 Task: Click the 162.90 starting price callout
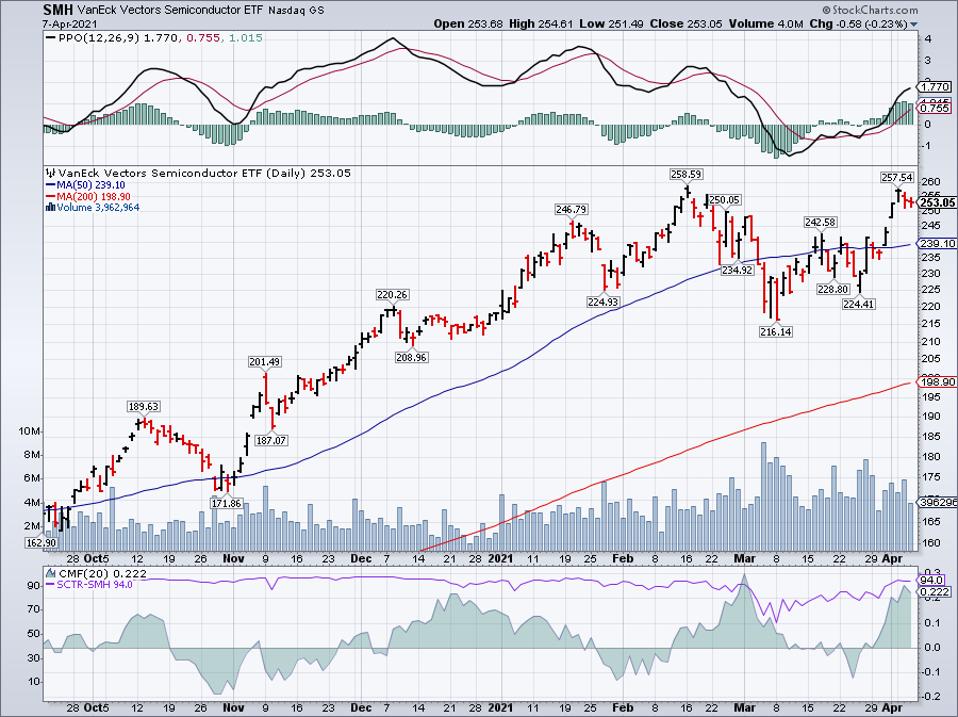click(41, 543)
